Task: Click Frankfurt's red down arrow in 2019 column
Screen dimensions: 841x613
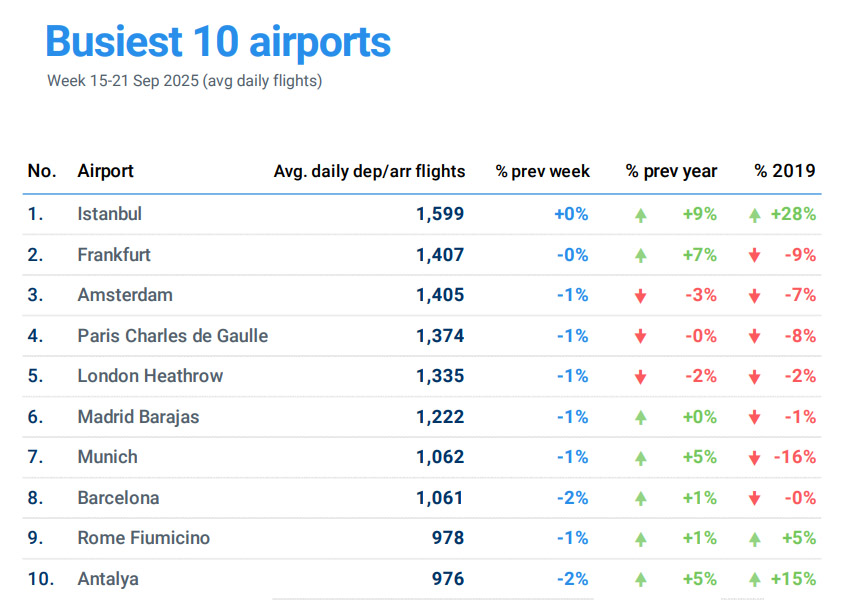Action: (x=755, y=256)
